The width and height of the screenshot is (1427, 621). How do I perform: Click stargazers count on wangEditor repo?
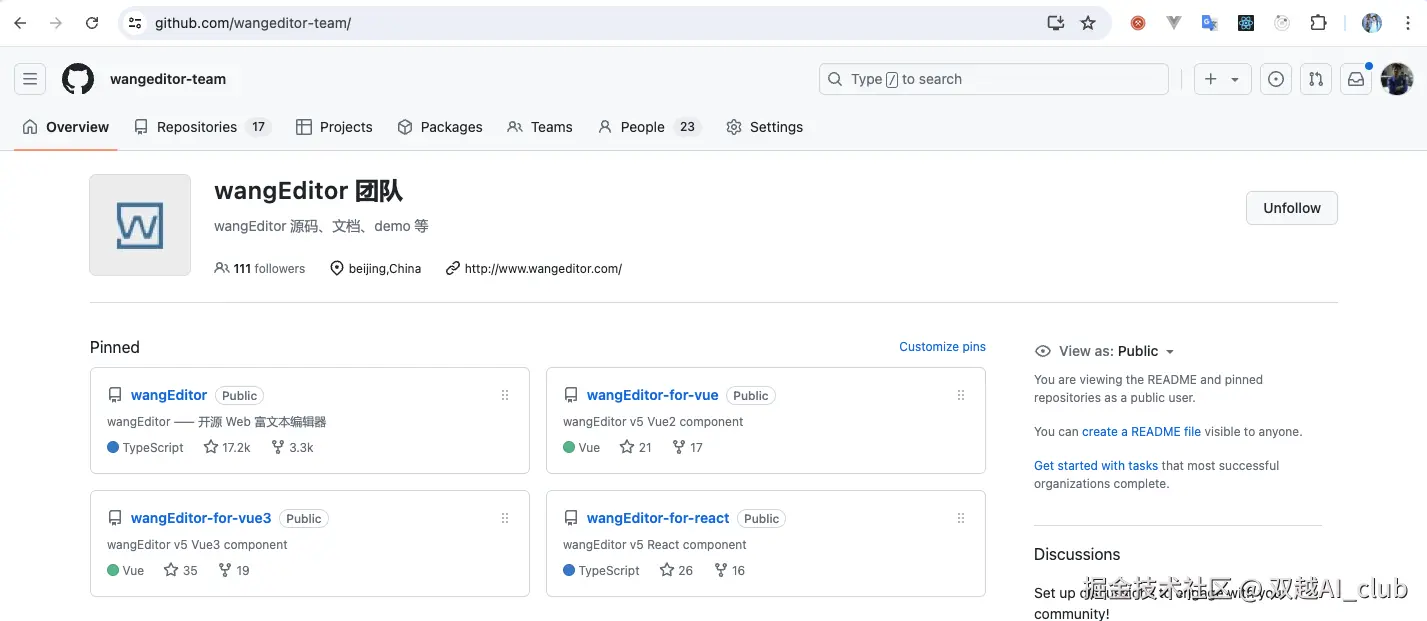click(227, 447)
